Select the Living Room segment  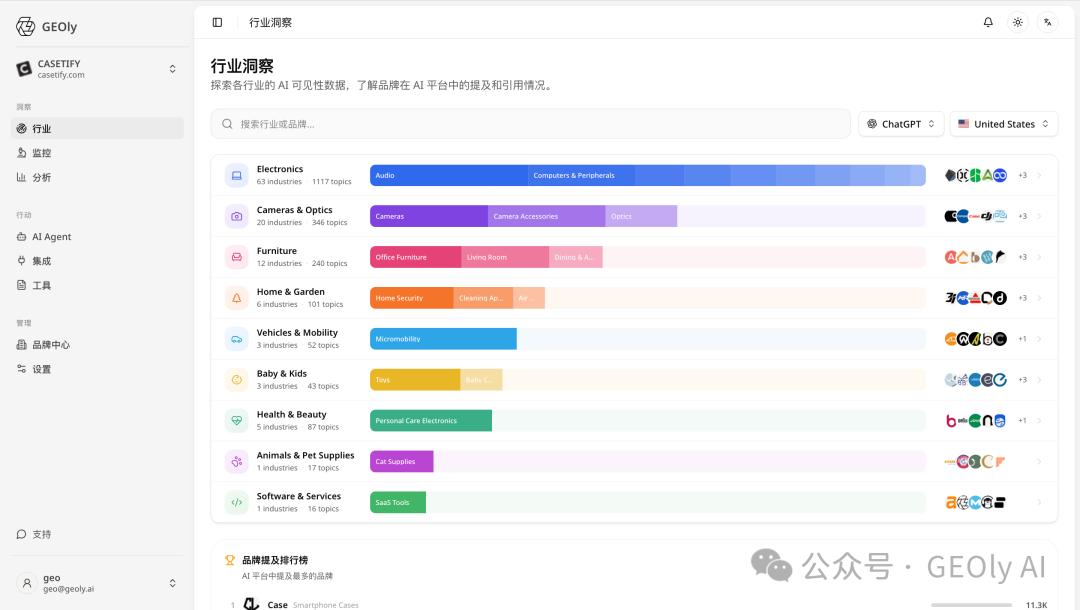pos(505,257)
